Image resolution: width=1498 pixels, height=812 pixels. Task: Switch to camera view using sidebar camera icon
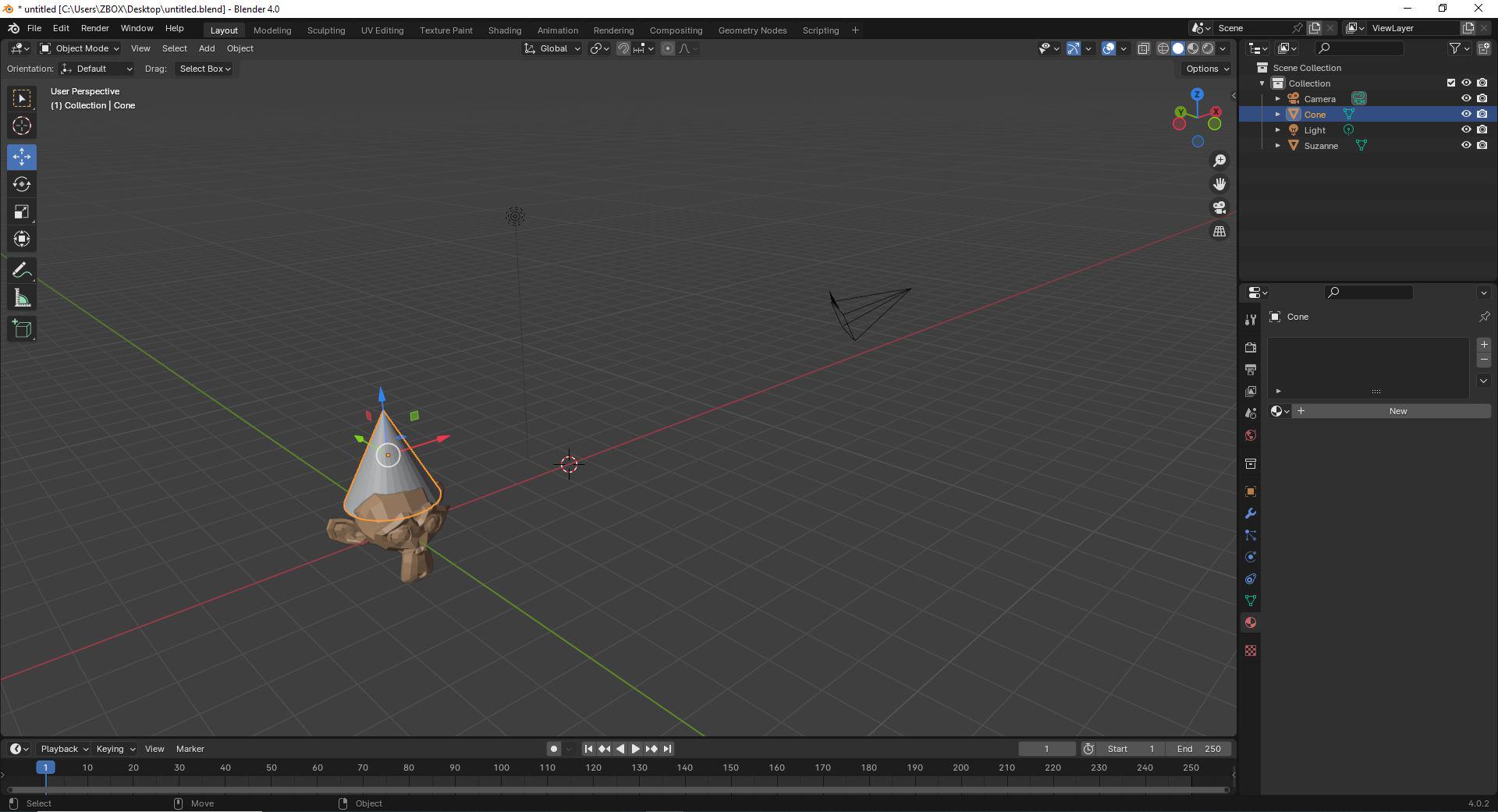[x=1219, y=208]
